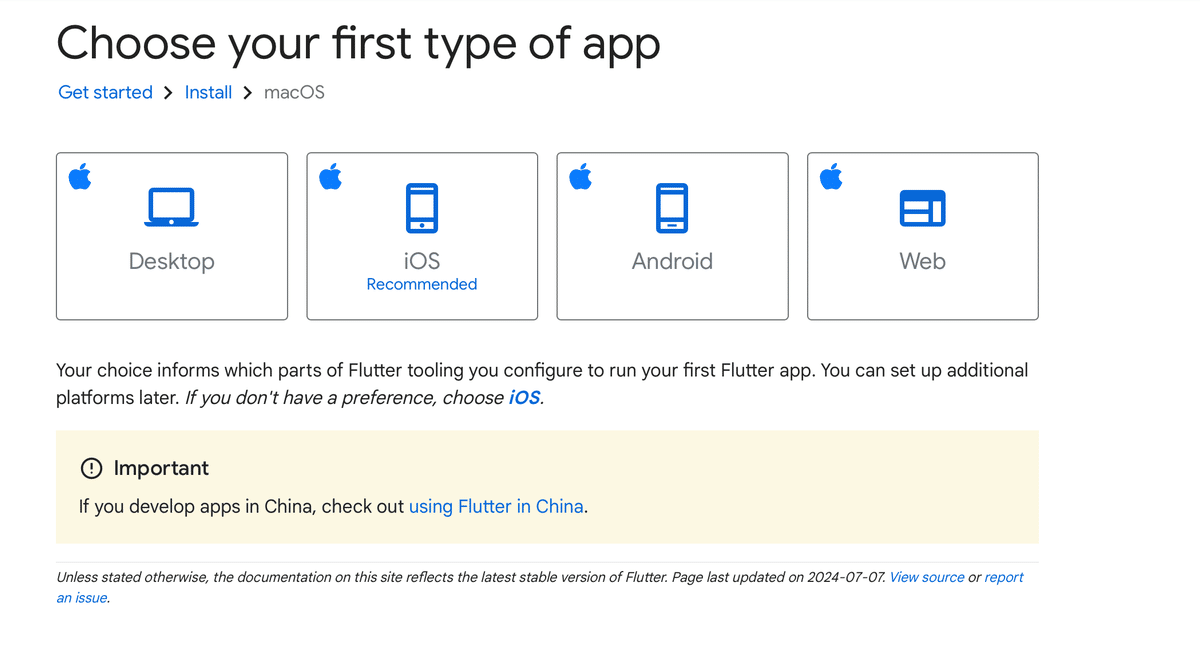
Task: Open the bold iOS inline link
Action: click(x=524, y=397)
